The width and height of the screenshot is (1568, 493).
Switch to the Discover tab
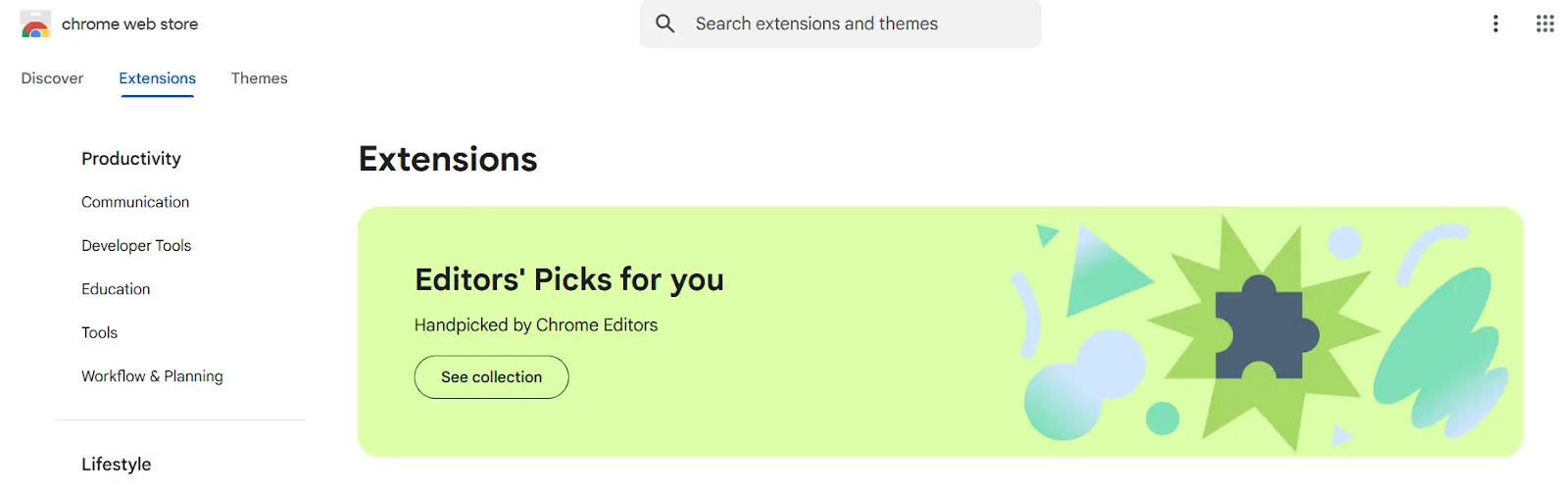(x=52, y=78)
